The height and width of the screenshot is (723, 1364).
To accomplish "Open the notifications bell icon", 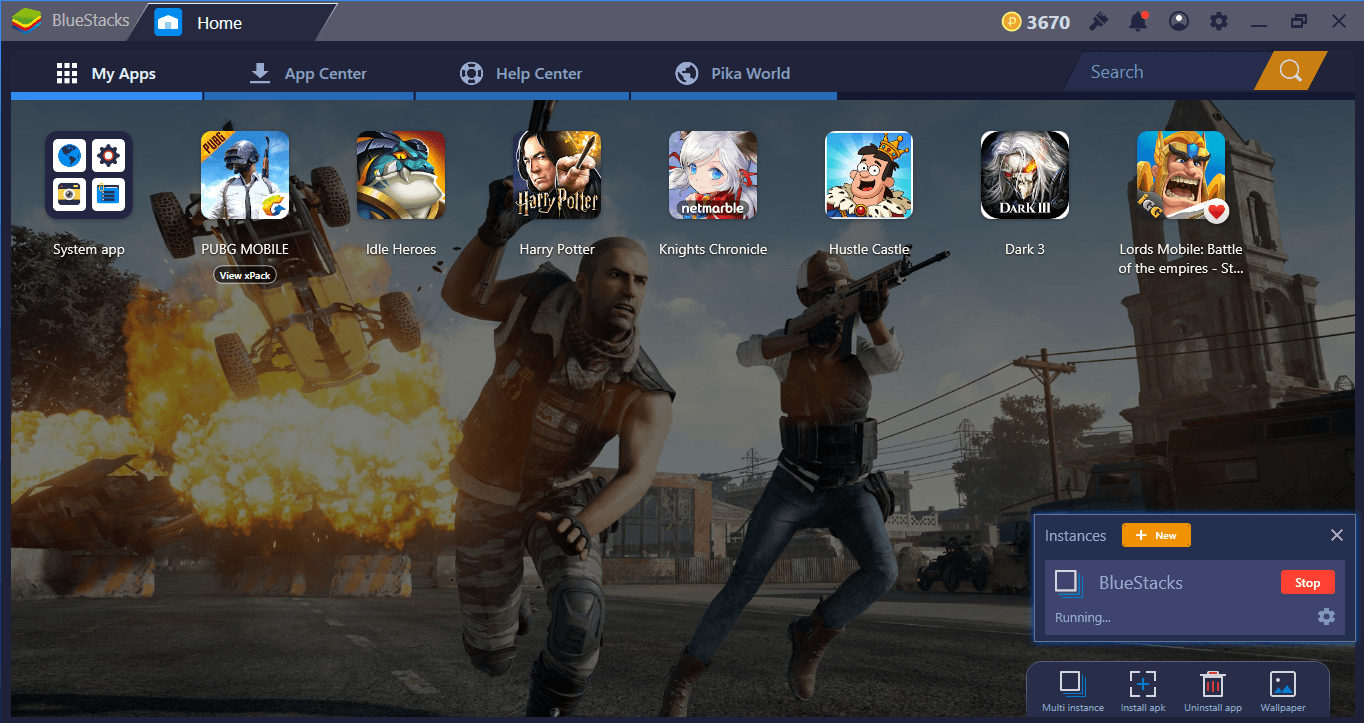I will (1137, 21).
